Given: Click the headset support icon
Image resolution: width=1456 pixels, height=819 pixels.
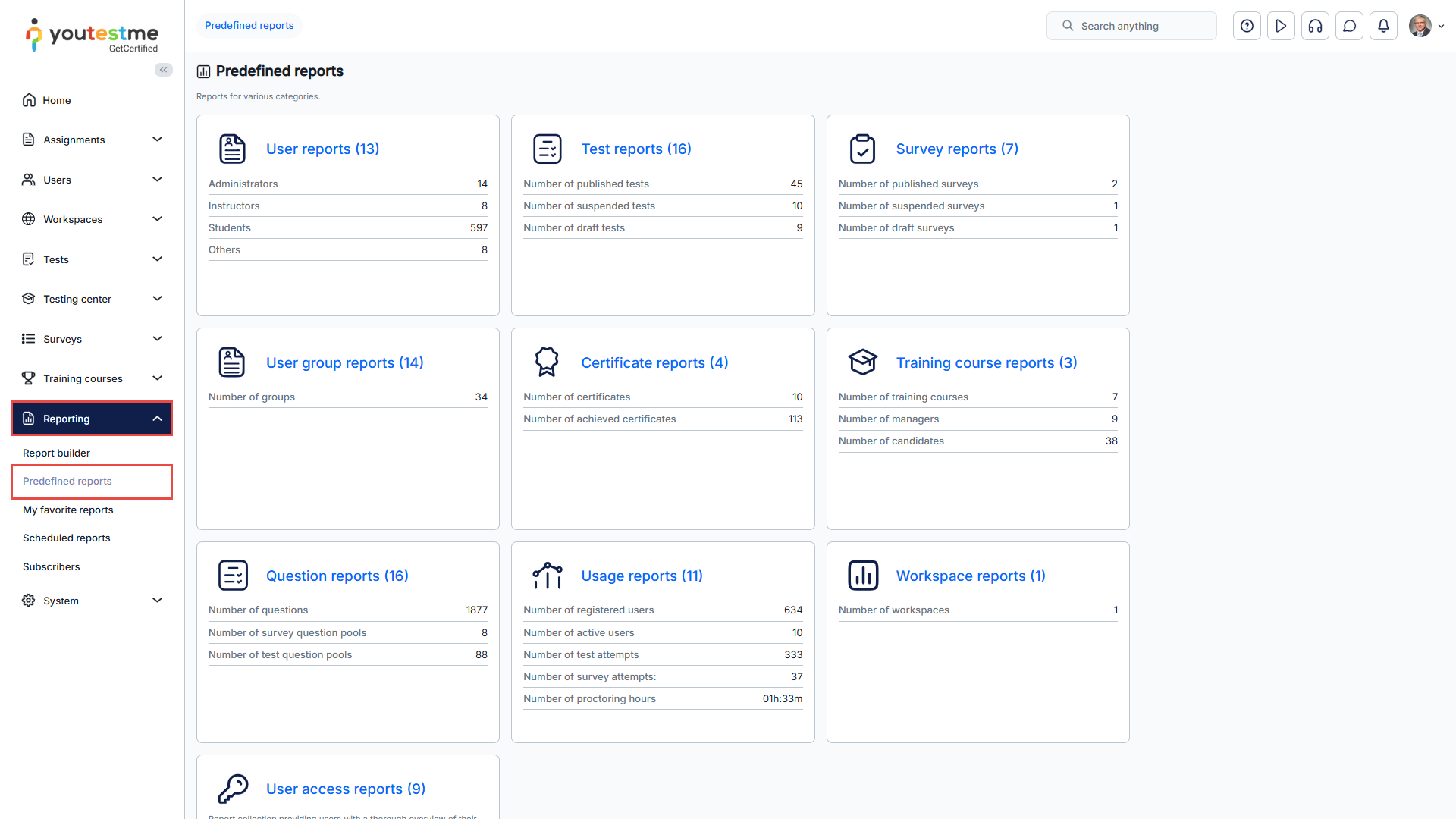Looking at the screenshot, I should [x=1315, y=26].
